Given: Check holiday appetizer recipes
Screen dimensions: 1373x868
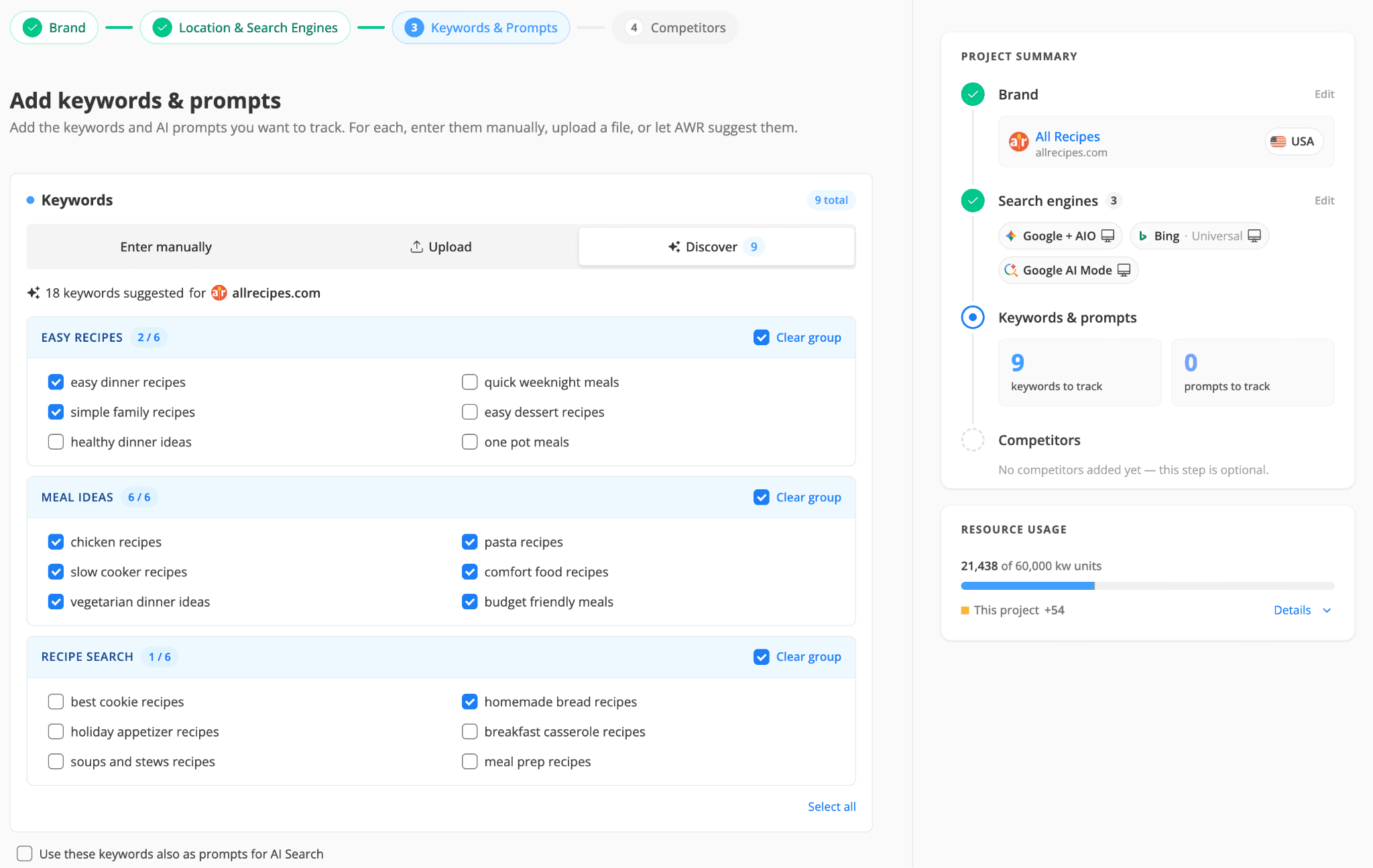Looking at the screenshot, I should tap(56, 732).
